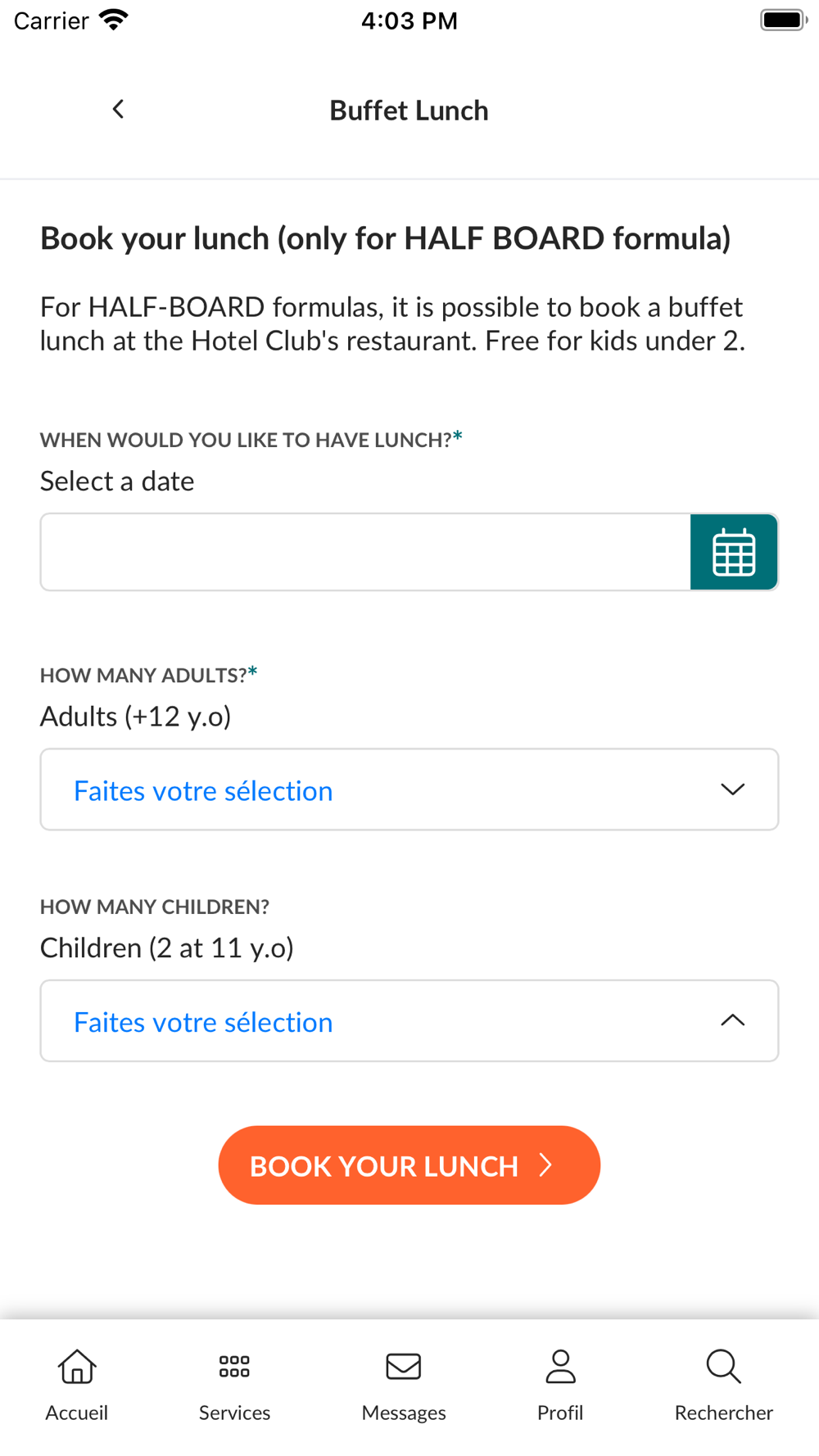
Task: Click the battery icon in status bar
Action: (784, 20)
